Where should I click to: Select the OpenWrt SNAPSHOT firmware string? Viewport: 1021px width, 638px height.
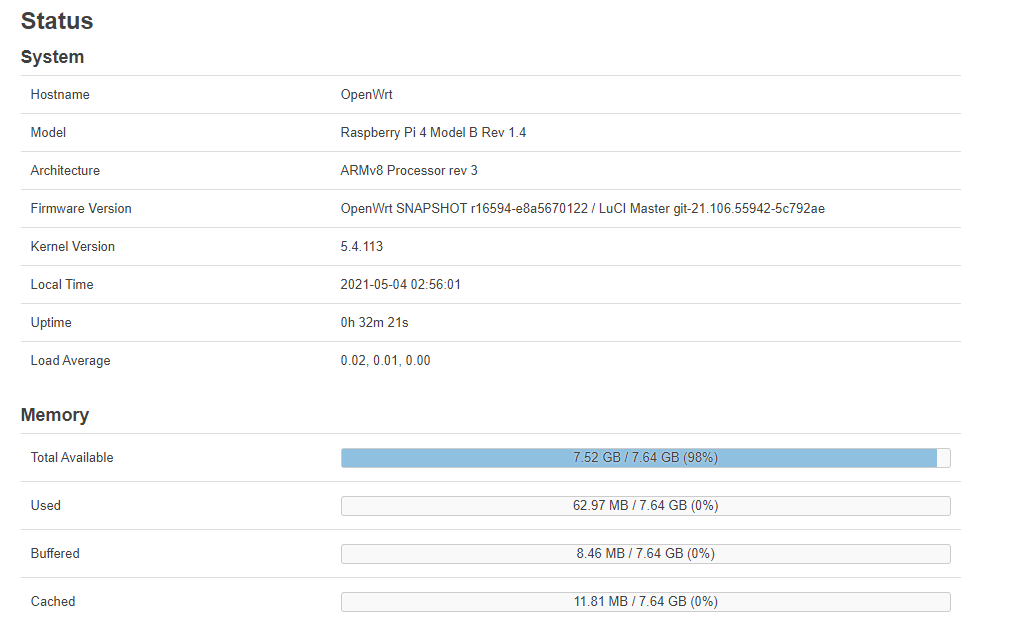(583, 208)
